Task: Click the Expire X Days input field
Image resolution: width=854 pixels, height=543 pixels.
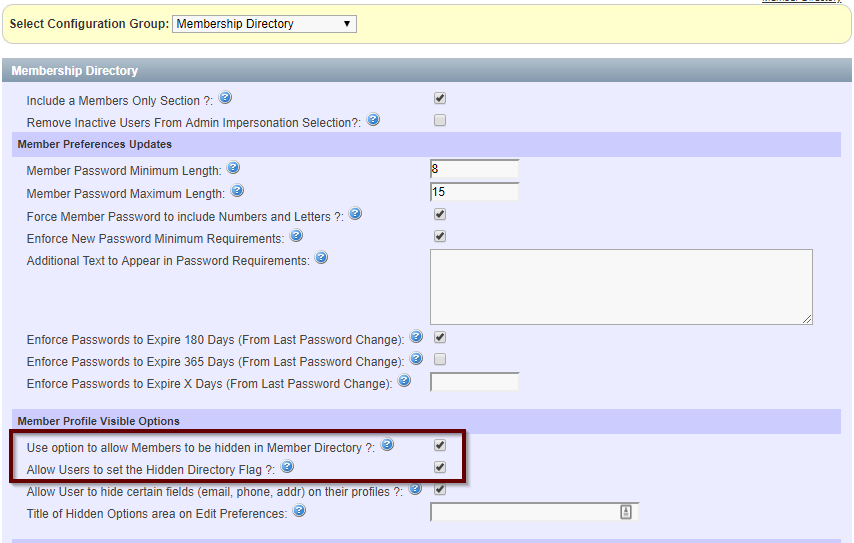Action: [x=474, y=382]
